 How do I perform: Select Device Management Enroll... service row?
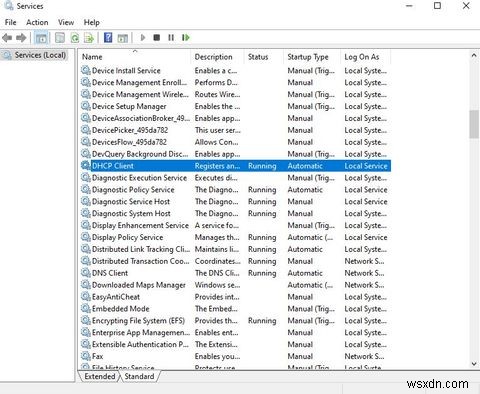pos(235,82)
